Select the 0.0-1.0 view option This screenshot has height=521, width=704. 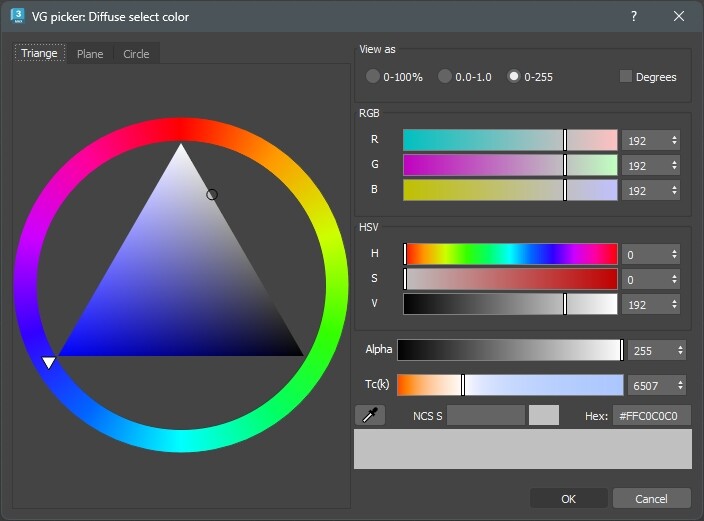(445, 76)
